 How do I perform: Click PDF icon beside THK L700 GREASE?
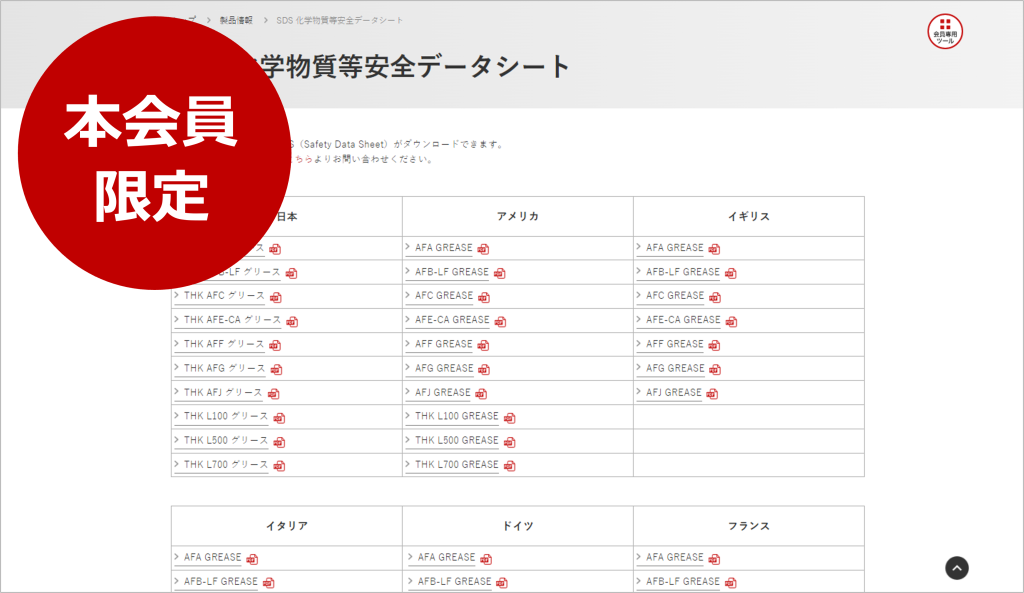click(509, 466)
